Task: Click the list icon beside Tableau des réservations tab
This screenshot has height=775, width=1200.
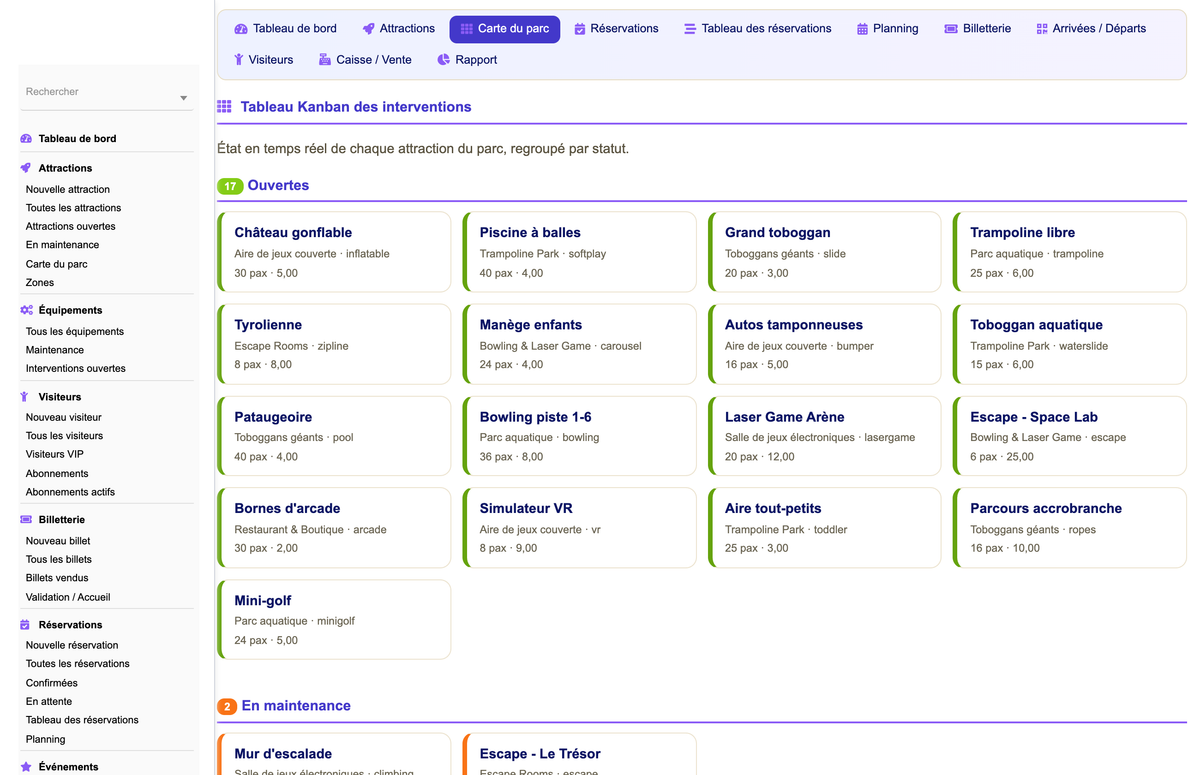Action: [x=690, y=29]
